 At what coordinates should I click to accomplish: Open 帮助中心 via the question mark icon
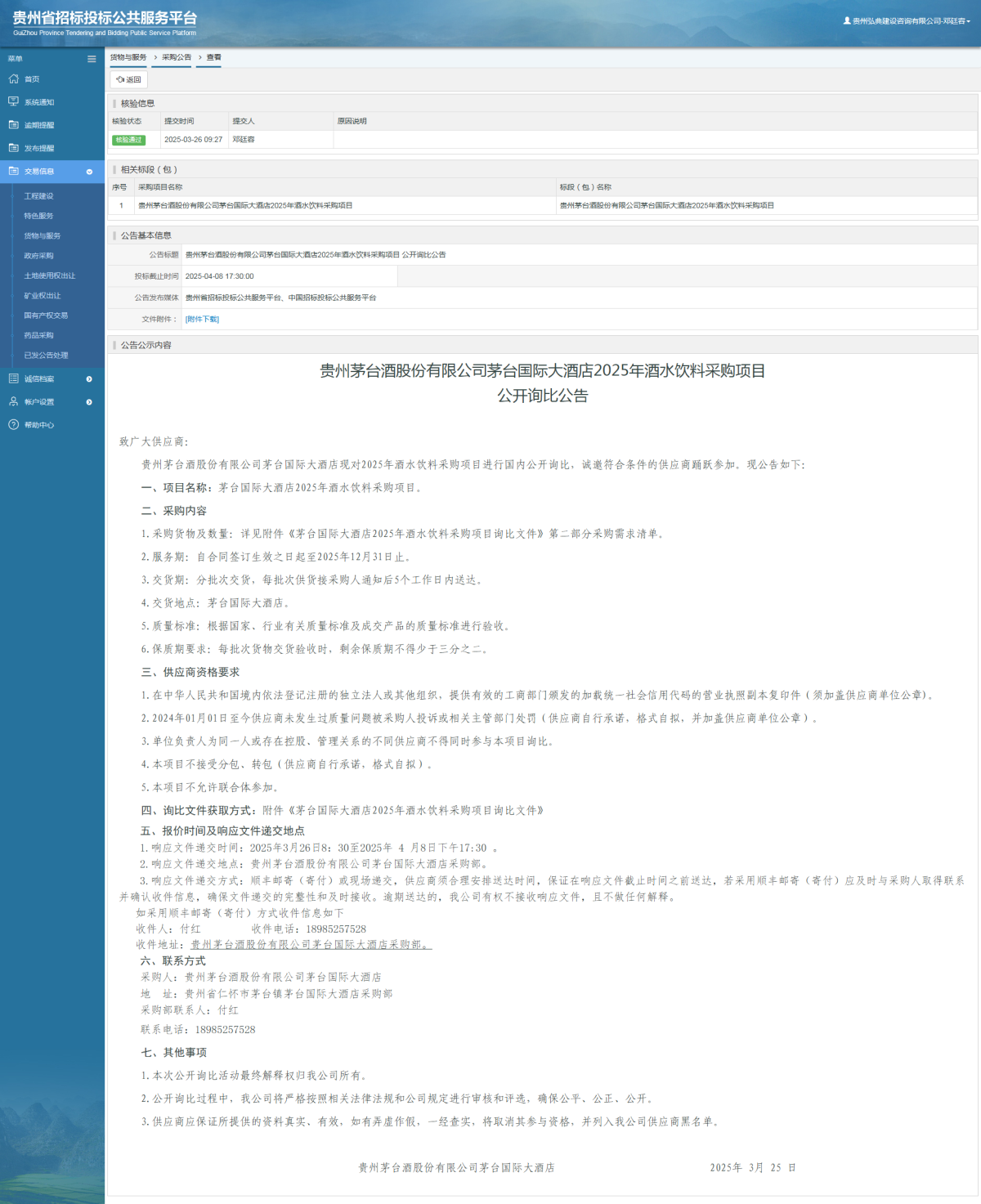click(x=13, y=424)
